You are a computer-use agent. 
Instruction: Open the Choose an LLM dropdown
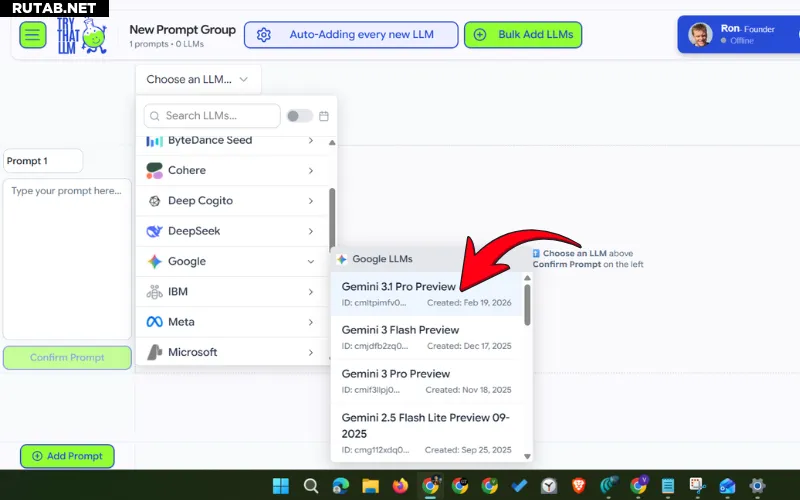pos(198,79)
